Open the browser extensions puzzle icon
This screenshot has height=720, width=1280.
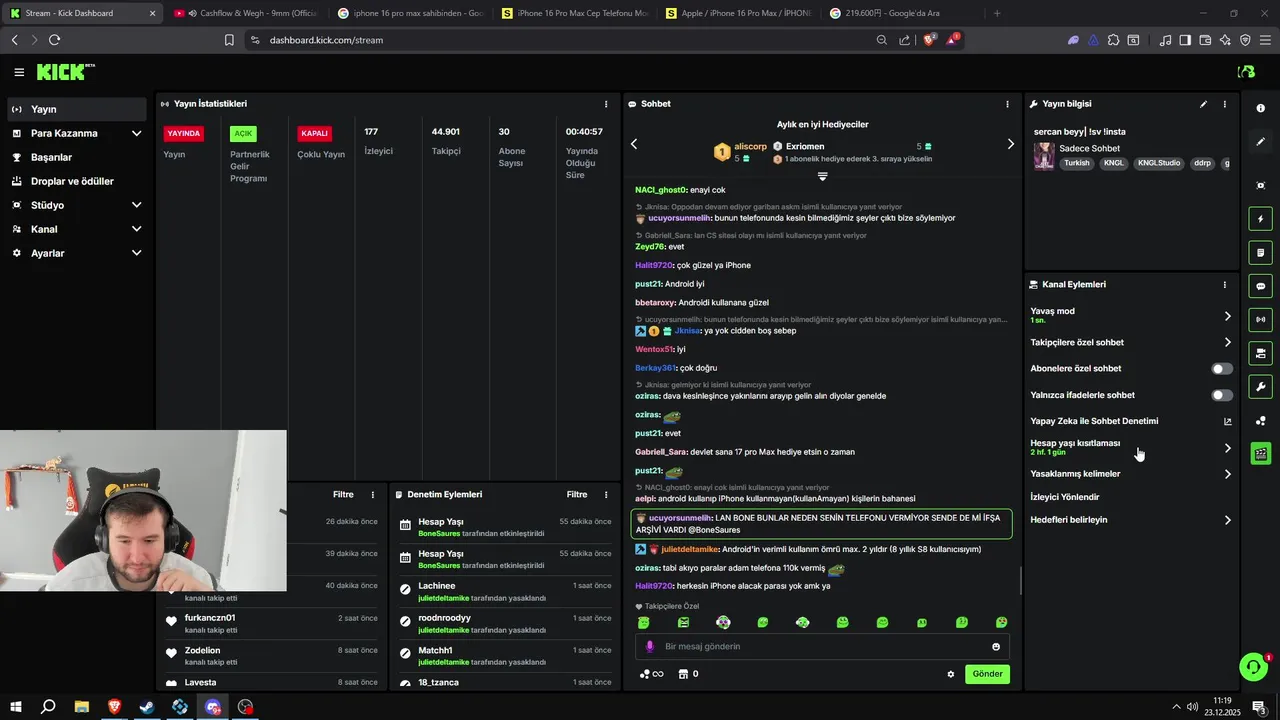1113,40
